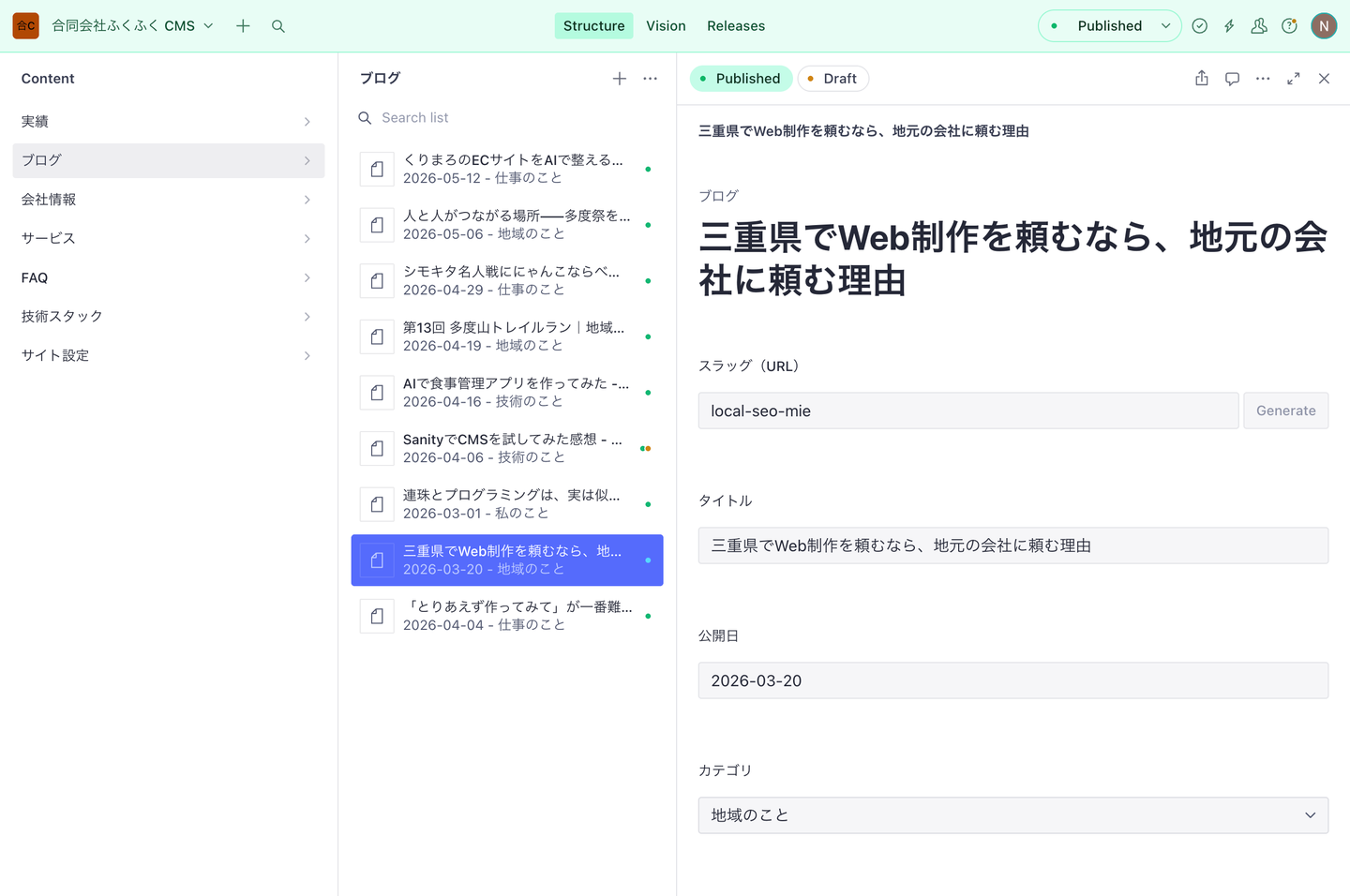
Task: Click document icon of AIで食事管理アプリ row
Action: tap(377, 393)
